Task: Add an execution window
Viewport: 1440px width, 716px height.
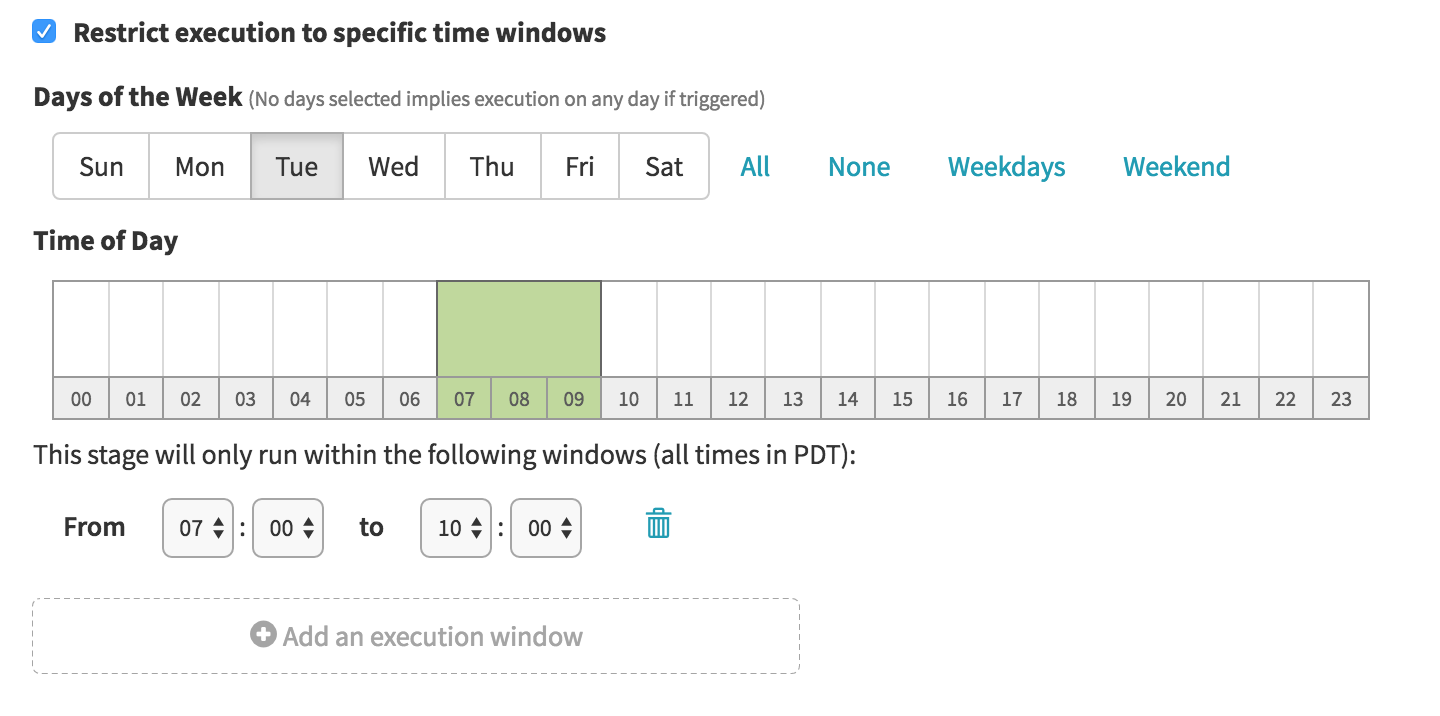Action: coord(416,636)
